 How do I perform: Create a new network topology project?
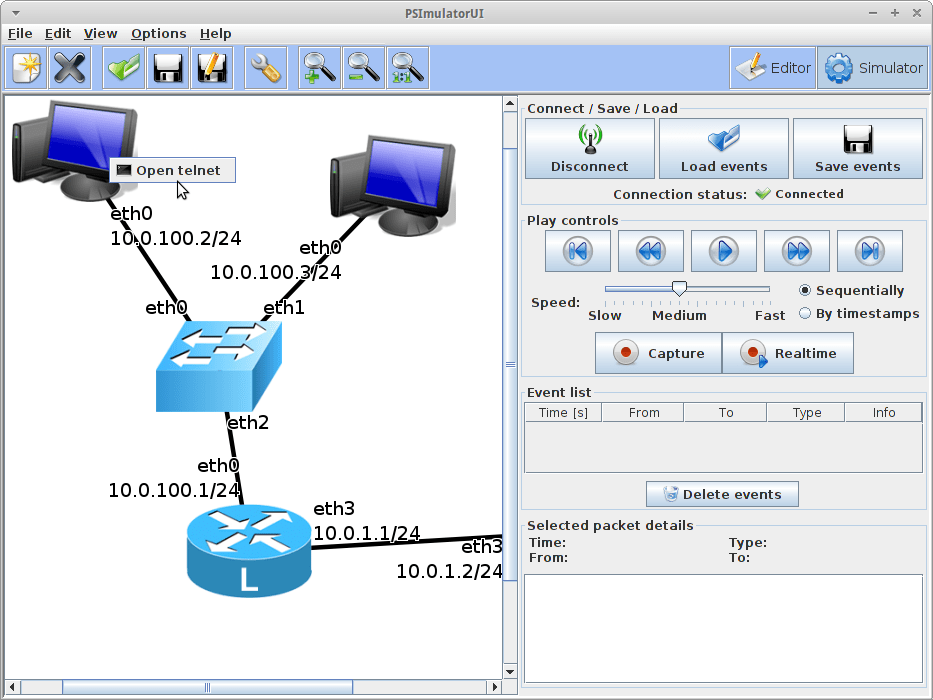point(25,67)
